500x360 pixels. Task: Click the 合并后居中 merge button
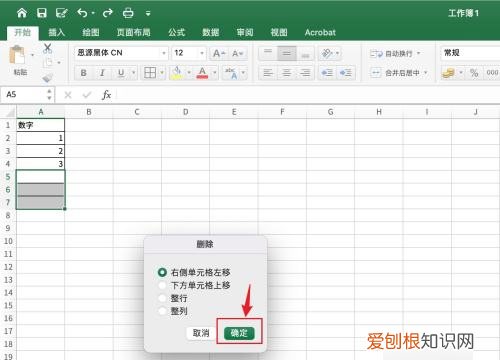395,72
